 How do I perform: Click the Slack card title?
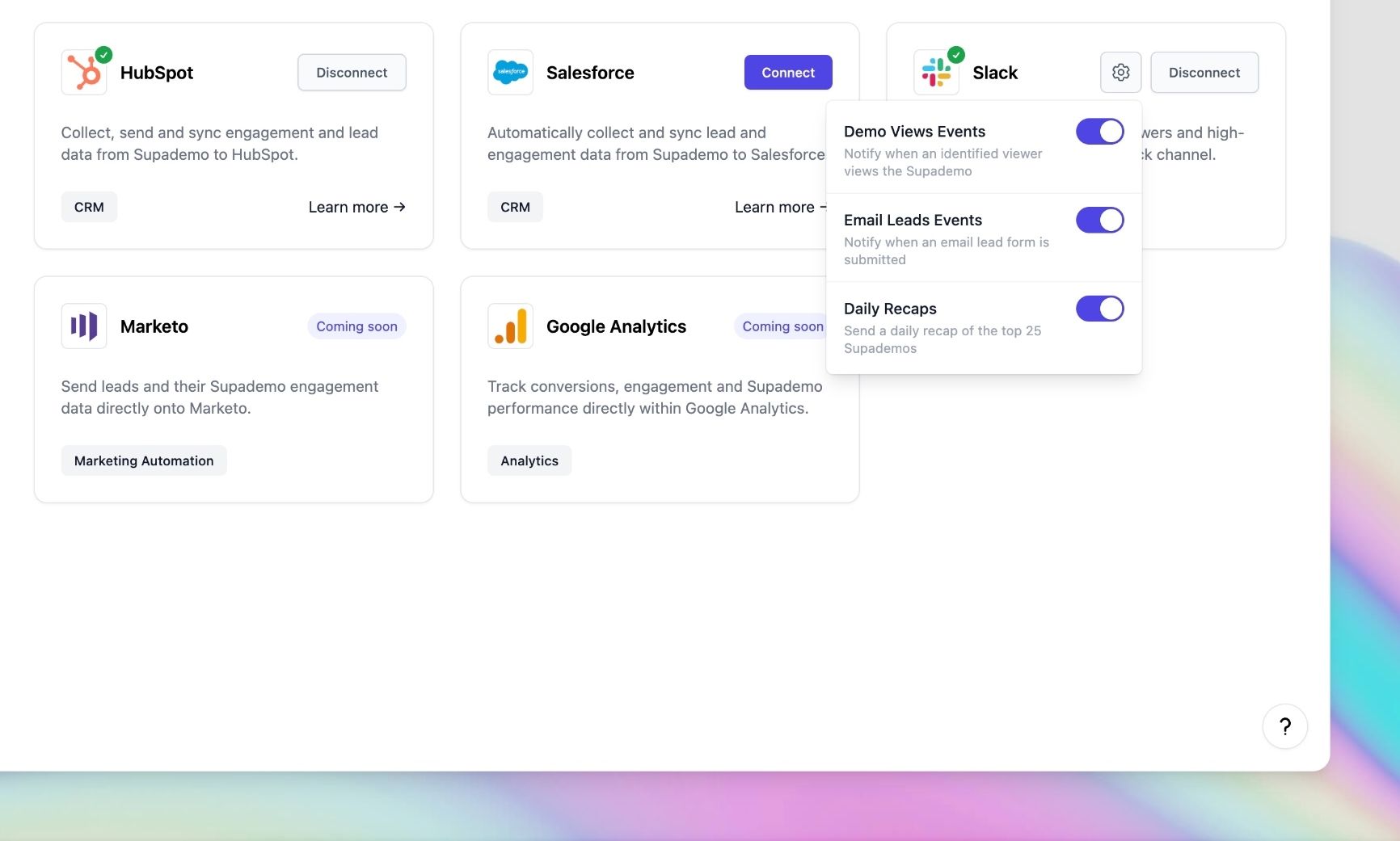click(x=995, y=73)
